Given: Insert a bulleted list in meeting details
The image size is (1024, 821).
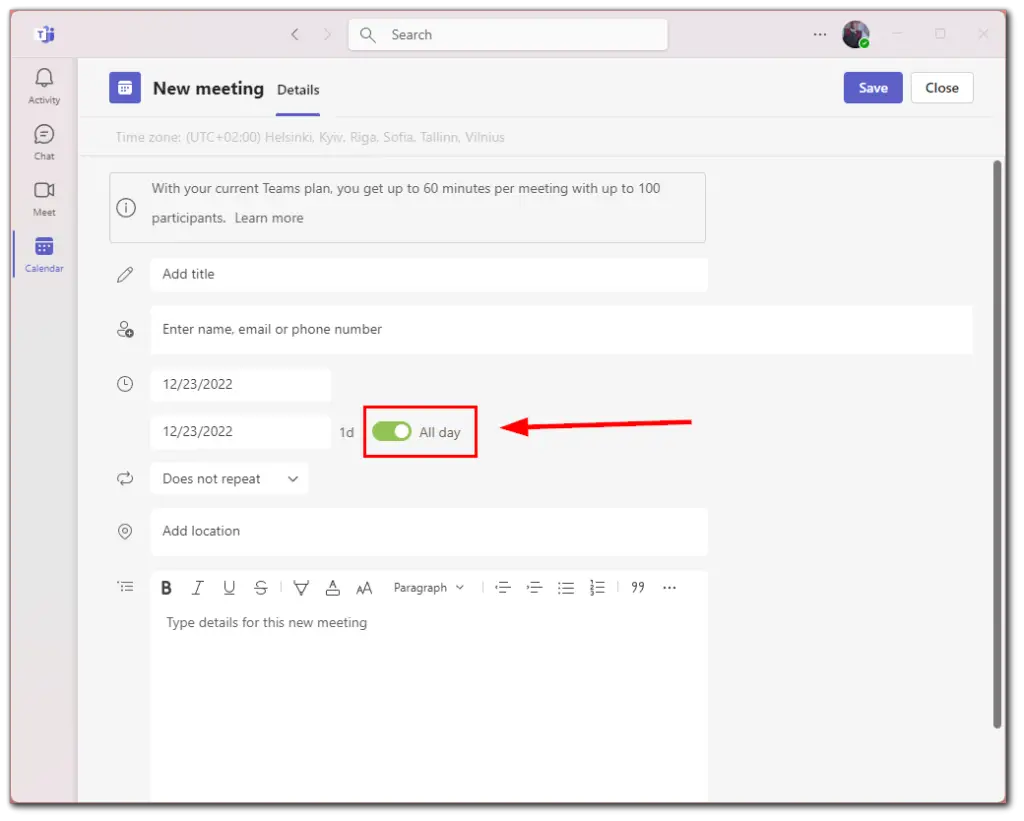Looking at the screenshot, I should 566,588.
